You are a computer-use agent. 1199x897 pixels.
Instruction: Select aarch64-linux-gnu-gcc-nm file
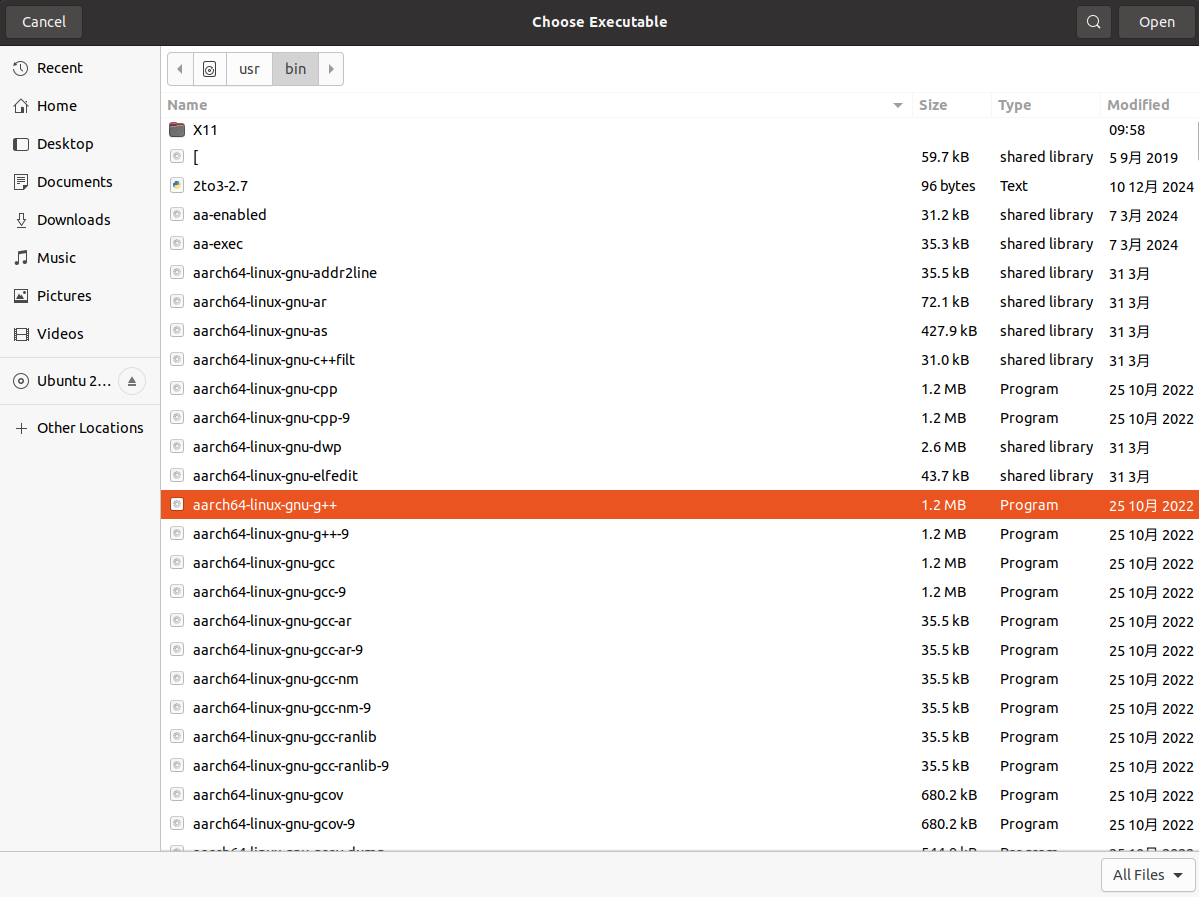(679, 679)
